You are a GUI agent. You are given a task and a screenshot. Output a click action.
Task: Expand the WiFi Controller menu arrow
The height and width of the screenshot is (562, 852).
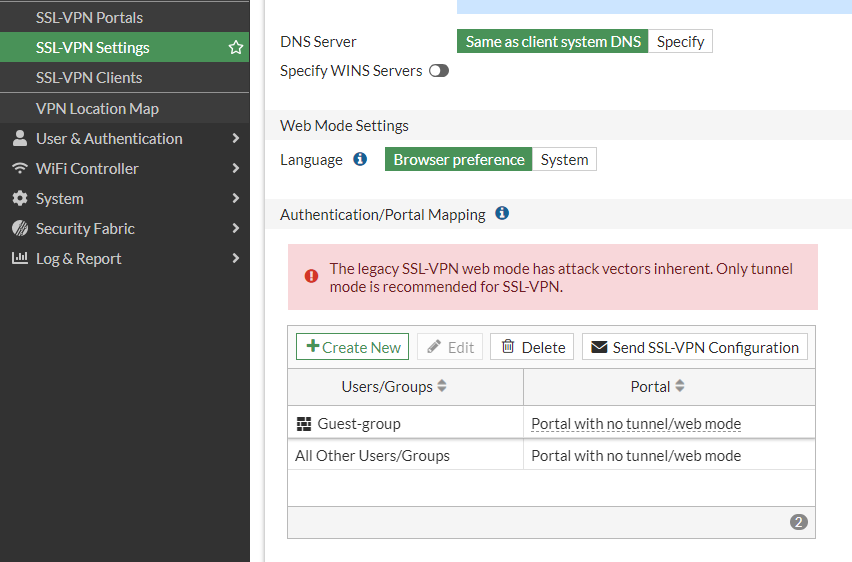[235, 169]
